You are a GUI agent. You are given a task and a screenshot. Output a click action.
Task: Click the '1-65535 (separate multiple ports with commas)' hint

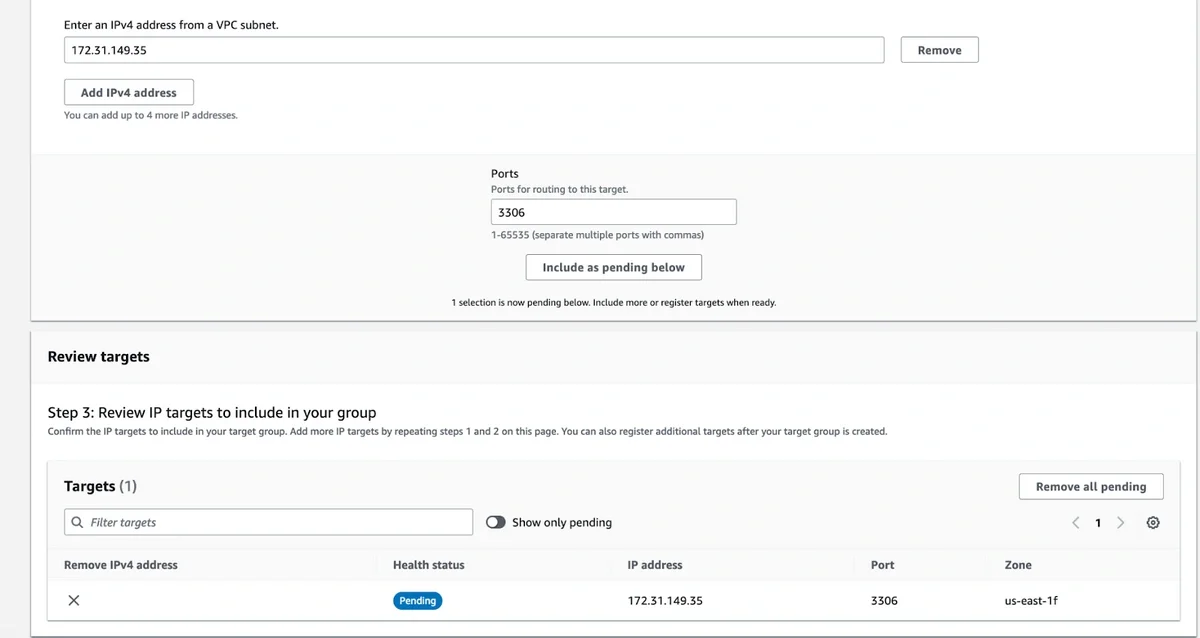[598, 235]
